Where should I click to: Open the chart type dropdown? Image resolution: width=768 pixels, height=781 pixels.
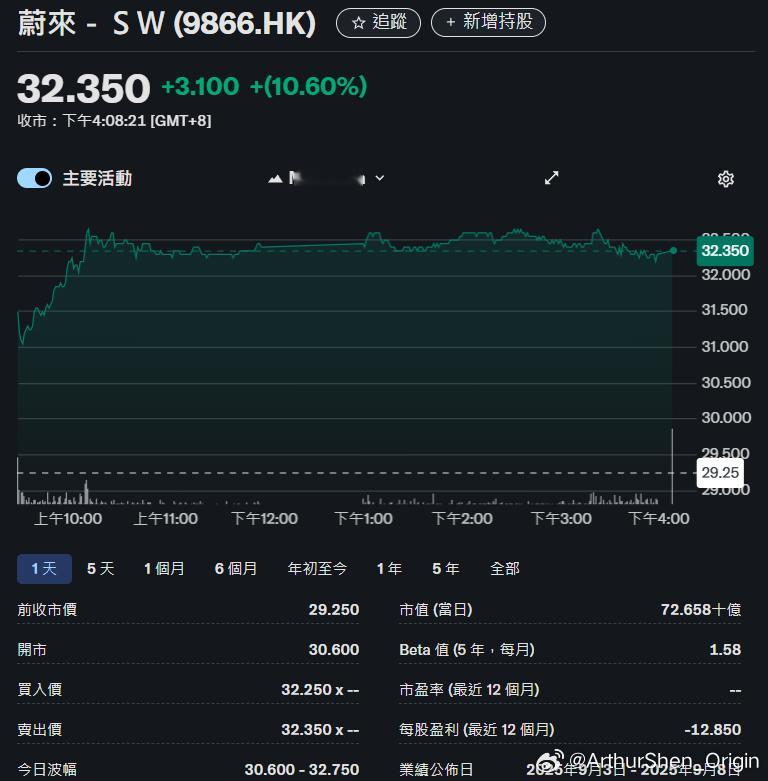[326, 178]
